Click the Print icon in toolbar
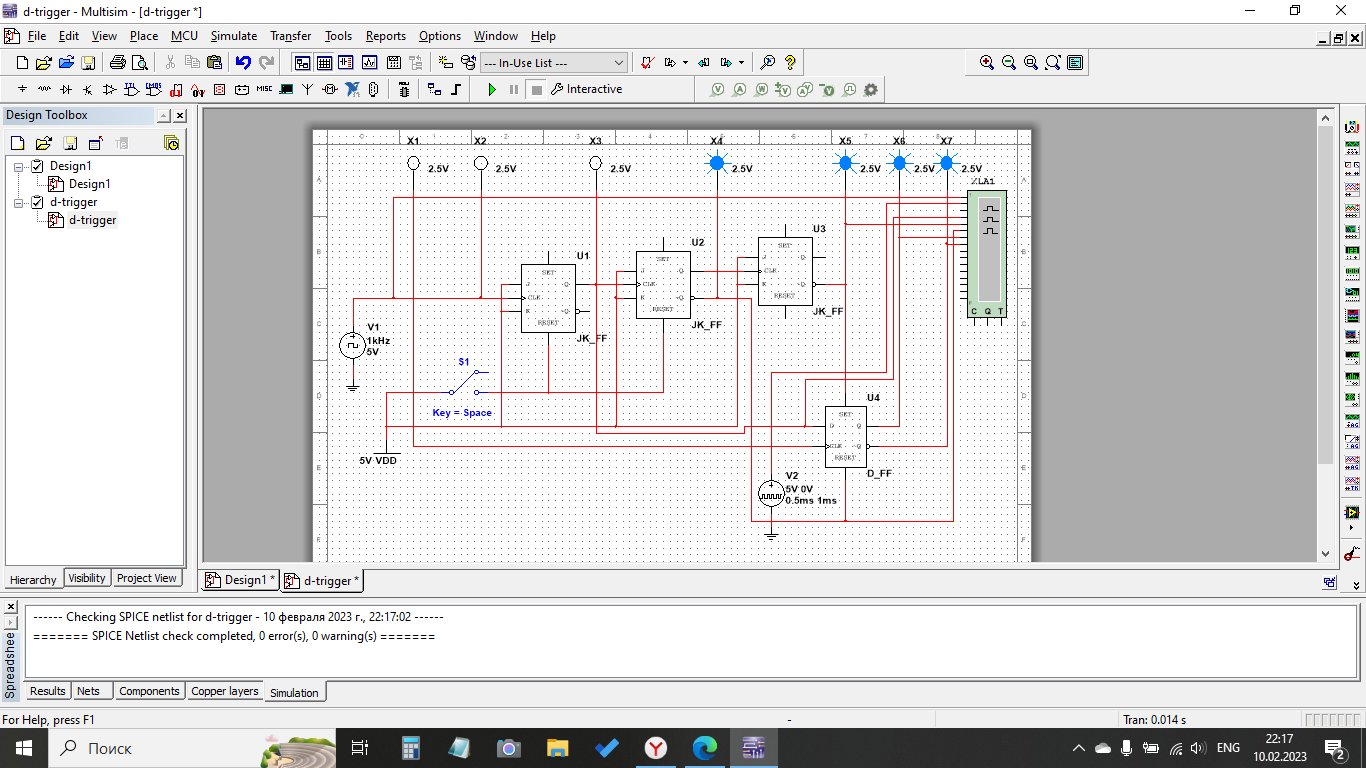Viewport: 1366px width, 768px height. (x=117, y=63)
